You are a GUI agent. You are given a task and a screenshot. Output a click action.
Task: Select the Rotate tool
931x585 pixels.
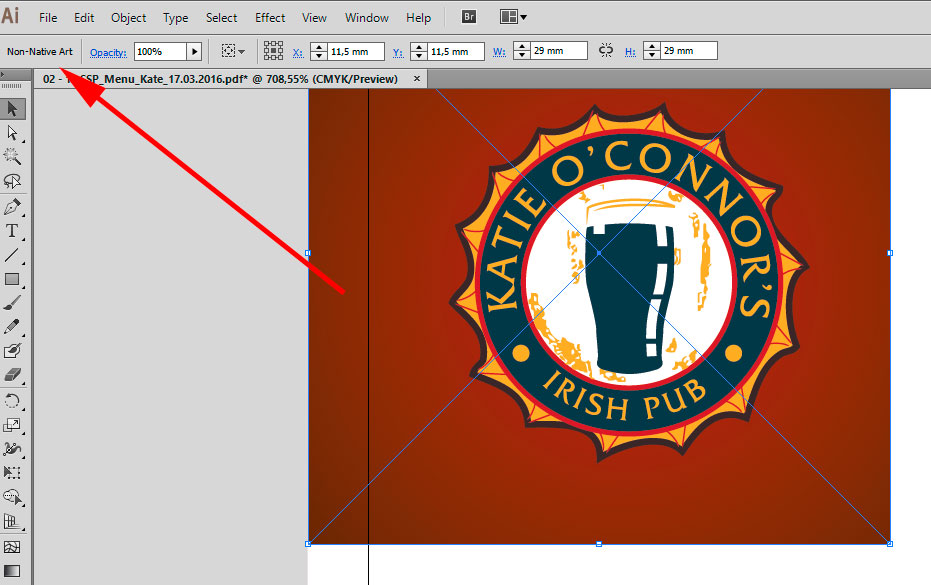coord(12,401)
